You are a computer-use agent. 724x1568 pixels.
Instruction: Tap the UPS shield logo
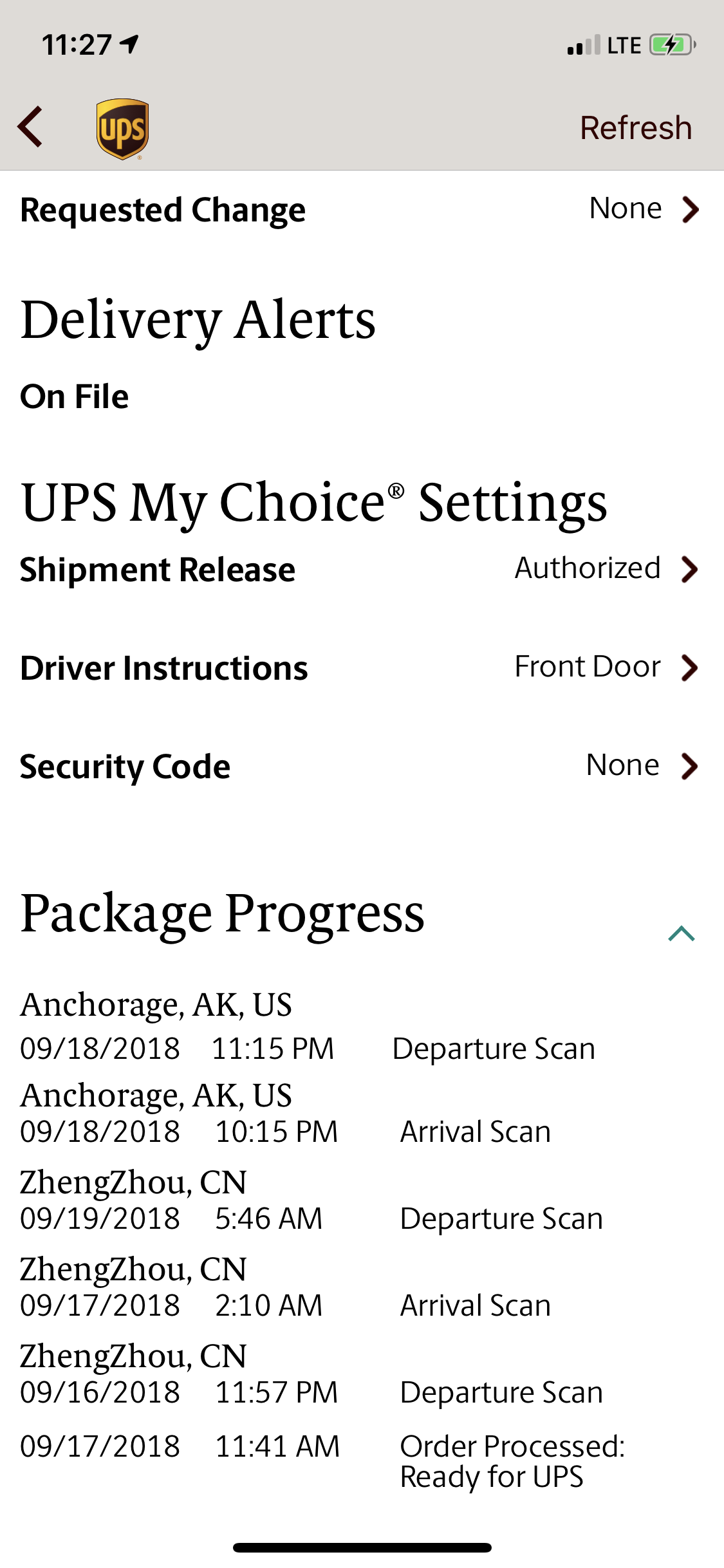(122, 129)
